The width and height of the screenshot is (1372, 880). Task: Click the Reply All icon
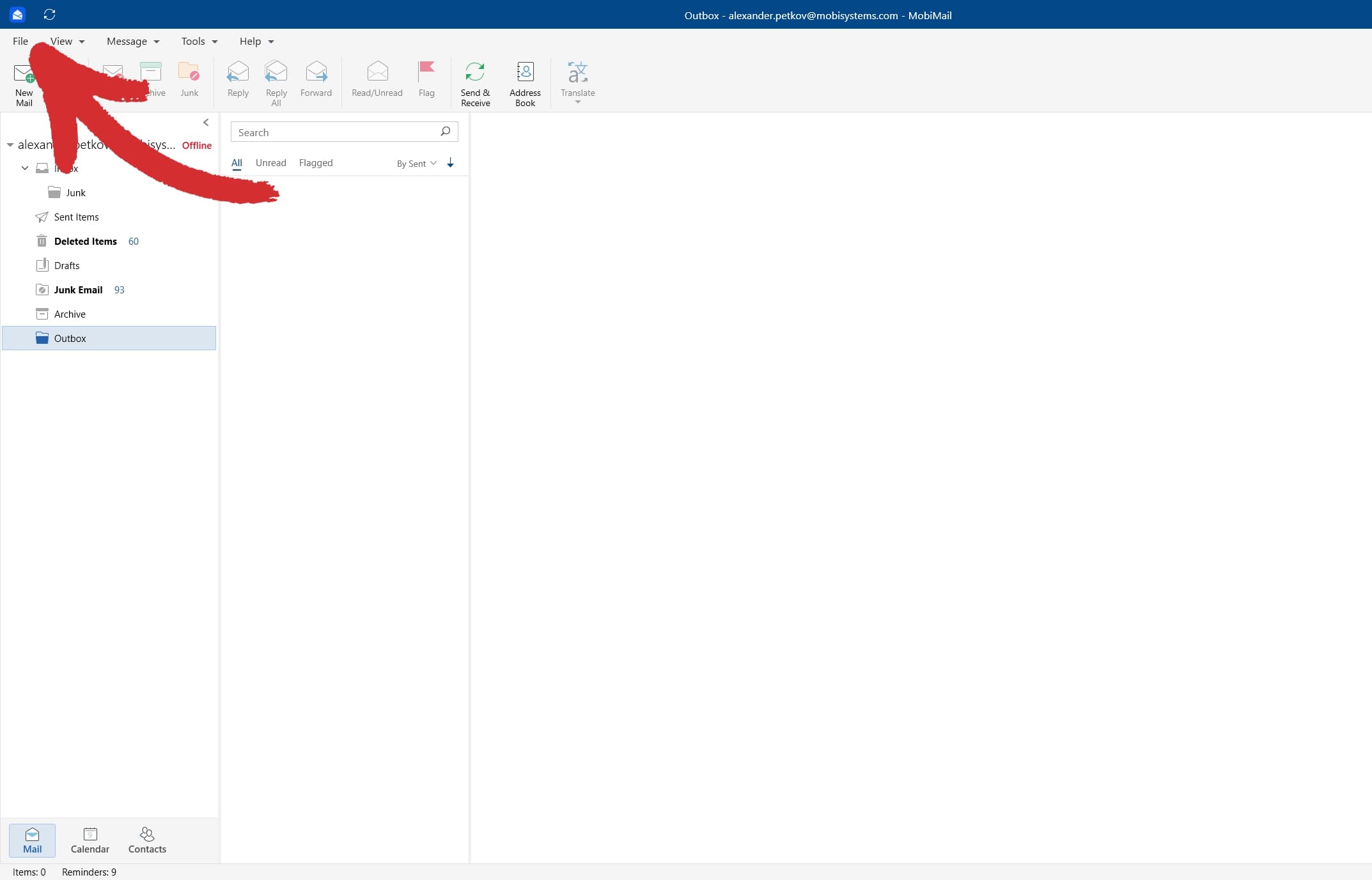click(x=276, y=80)
